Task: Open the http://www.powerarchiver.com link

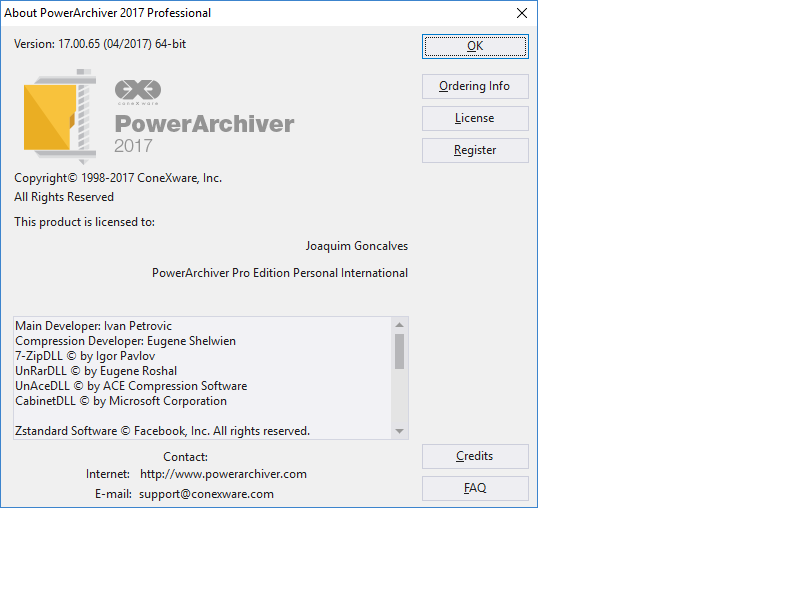Action: (x=223, y=474)
